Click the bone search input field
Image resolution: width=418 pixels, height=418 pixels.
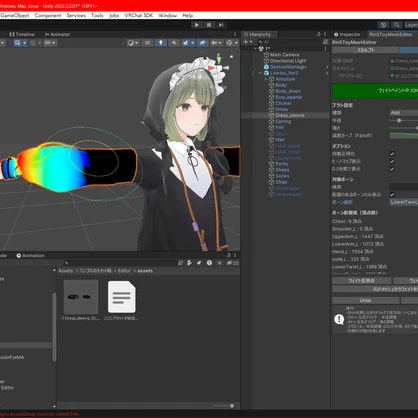[x=404, y=187]
